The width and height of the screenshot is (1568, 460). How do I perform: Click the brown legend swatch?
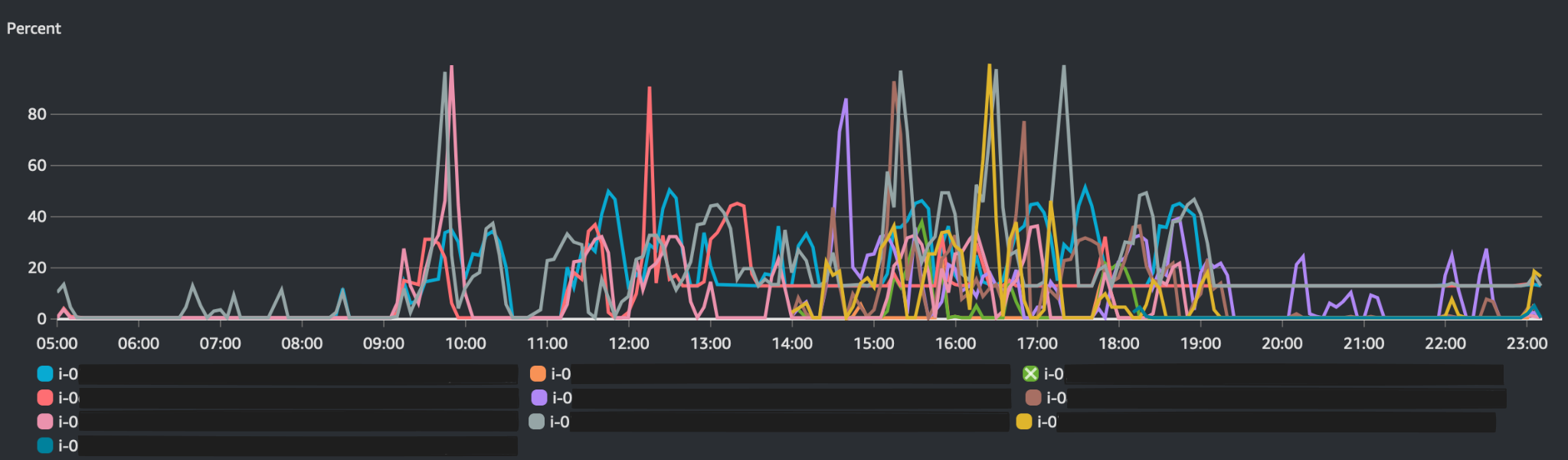(1033, 398)
